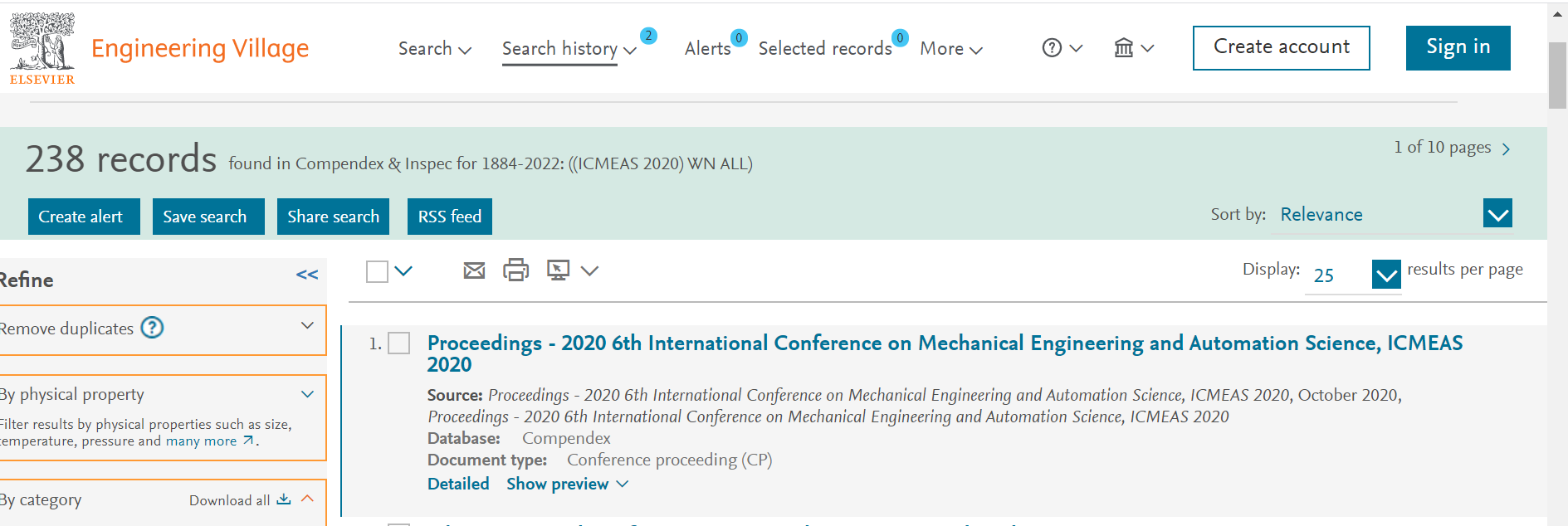Click the help question mark icon
This screenshot has width=1568, height=526.
point(1052,48)
